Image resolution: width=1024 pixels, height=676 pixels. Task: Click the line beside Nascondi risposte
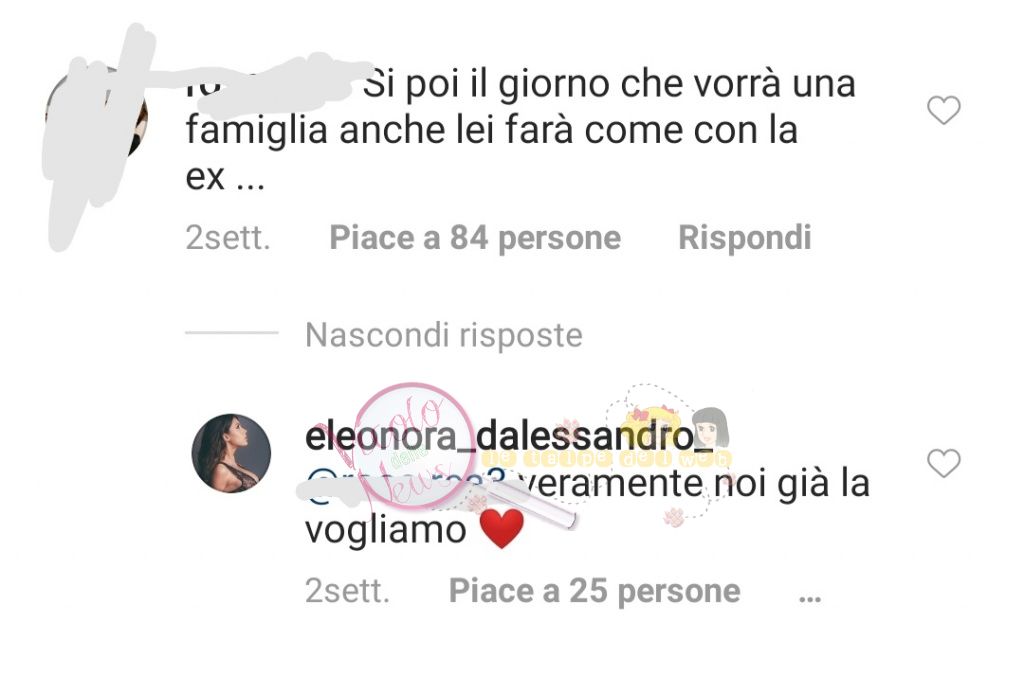232,332
